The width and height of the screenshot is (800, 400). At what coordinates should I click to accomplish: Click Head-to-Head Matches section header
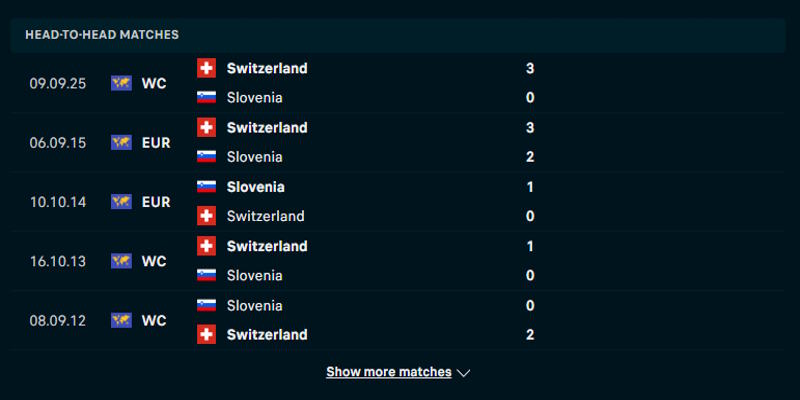[x=102, y=34]
